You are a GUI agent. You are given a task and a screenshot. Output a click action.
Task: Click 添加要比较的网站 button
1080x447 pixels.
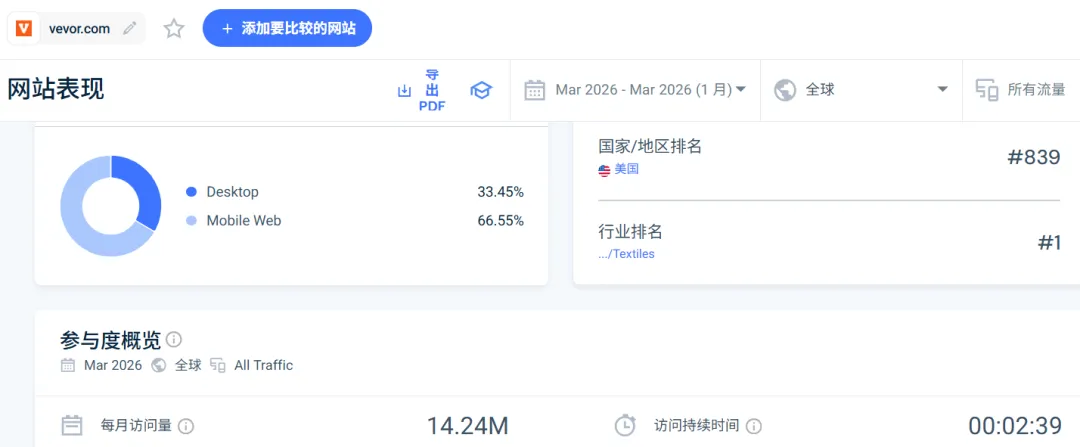287,28
